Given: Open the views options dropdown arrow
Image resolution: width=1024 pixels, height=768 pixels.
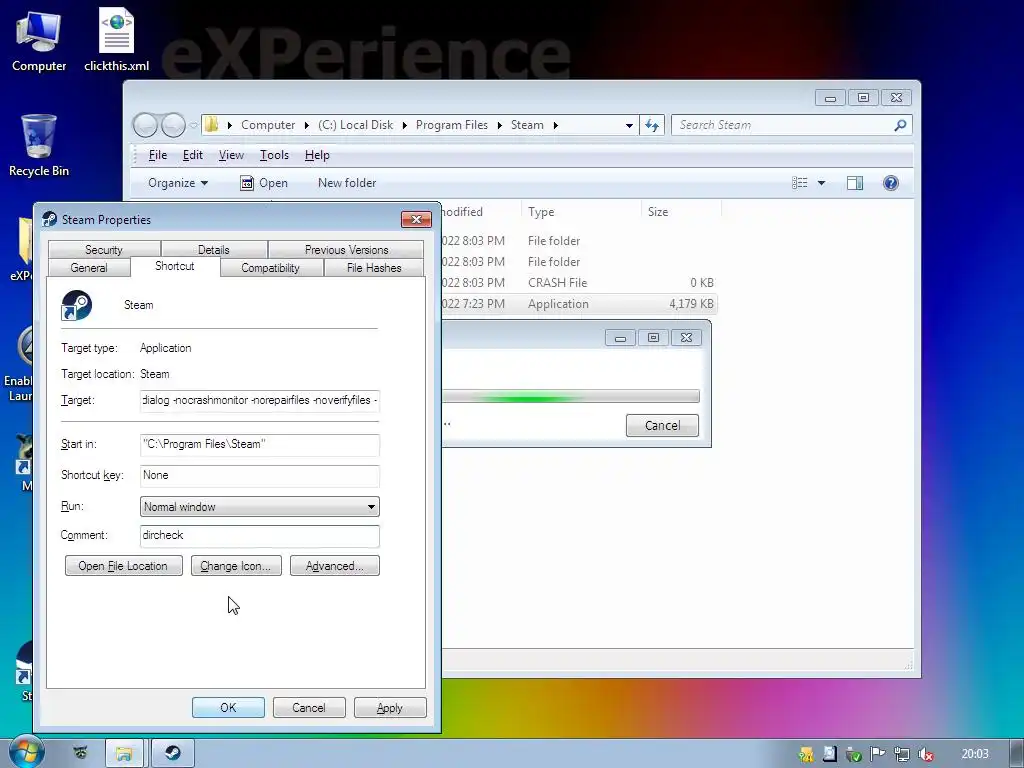Looking at the screenshot, I should pos(822,183).
